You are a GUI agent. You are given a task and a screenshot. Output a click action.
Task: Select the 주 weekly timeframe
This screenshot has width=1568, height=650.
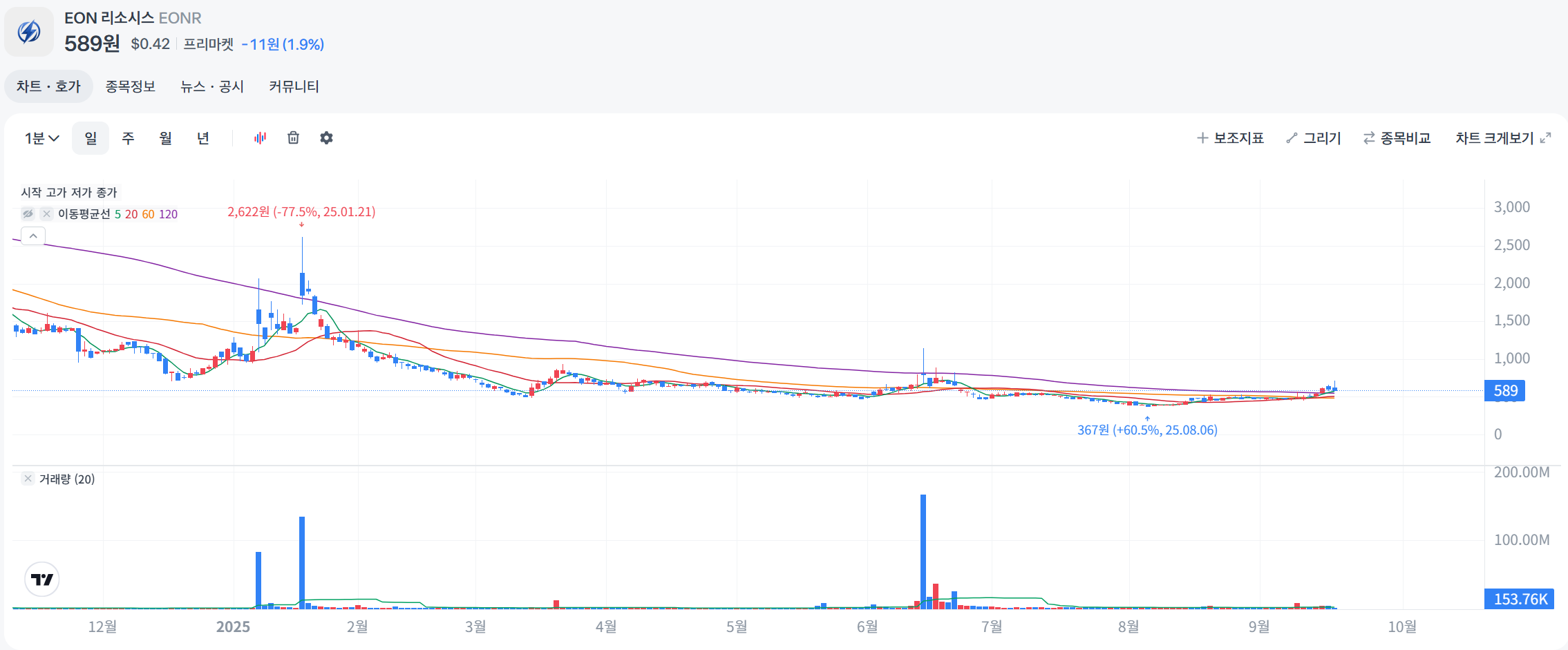click(128, 138)
